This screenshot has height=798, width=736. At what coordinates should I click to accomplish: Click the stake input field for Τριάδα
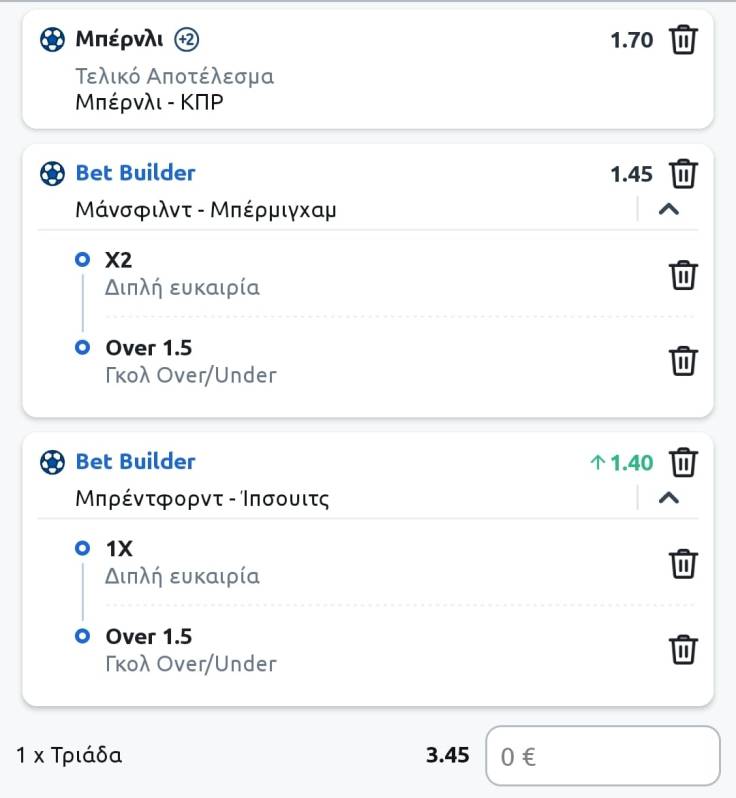[x=602, y=756]
